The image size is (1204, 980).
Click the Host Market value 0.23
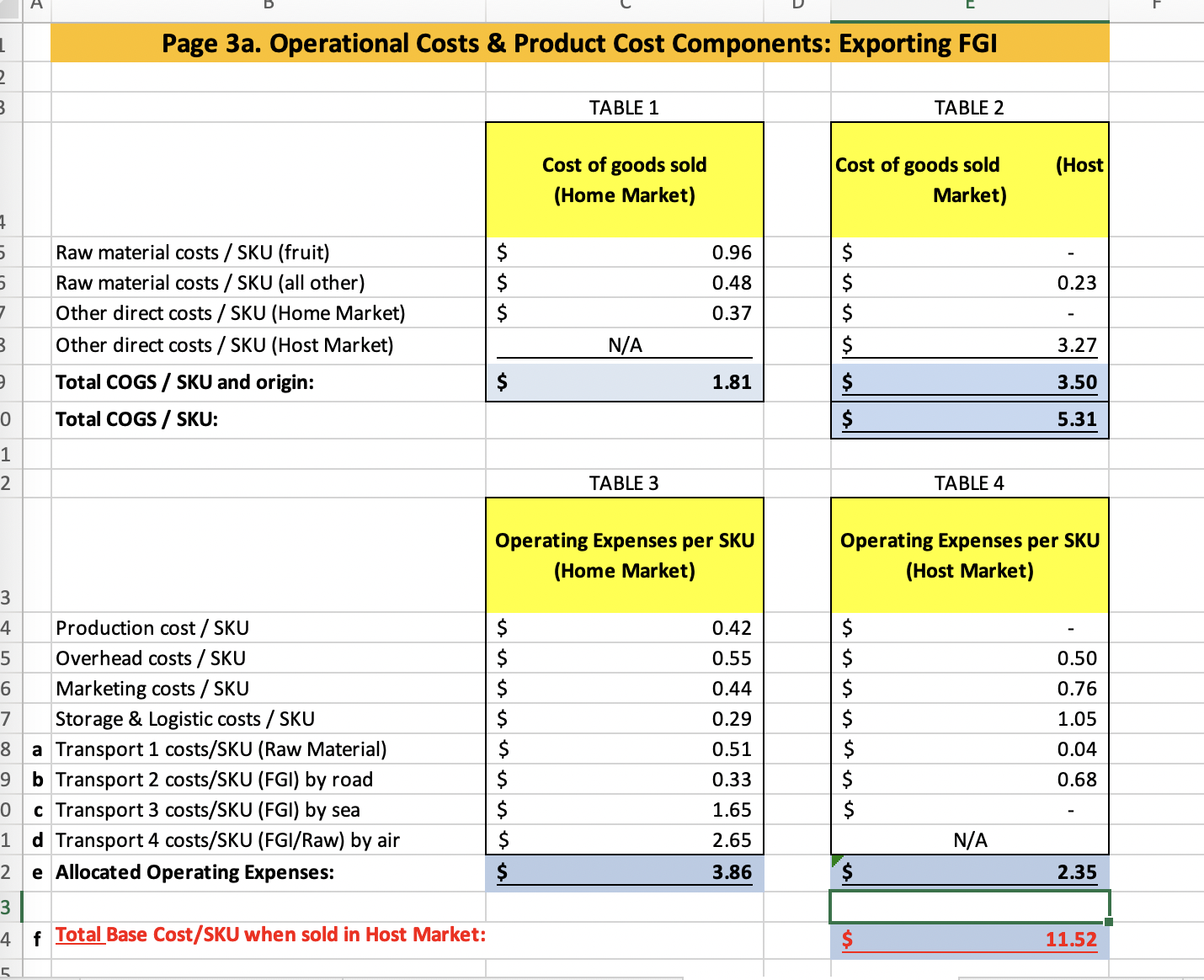click(x=969, y=283)
